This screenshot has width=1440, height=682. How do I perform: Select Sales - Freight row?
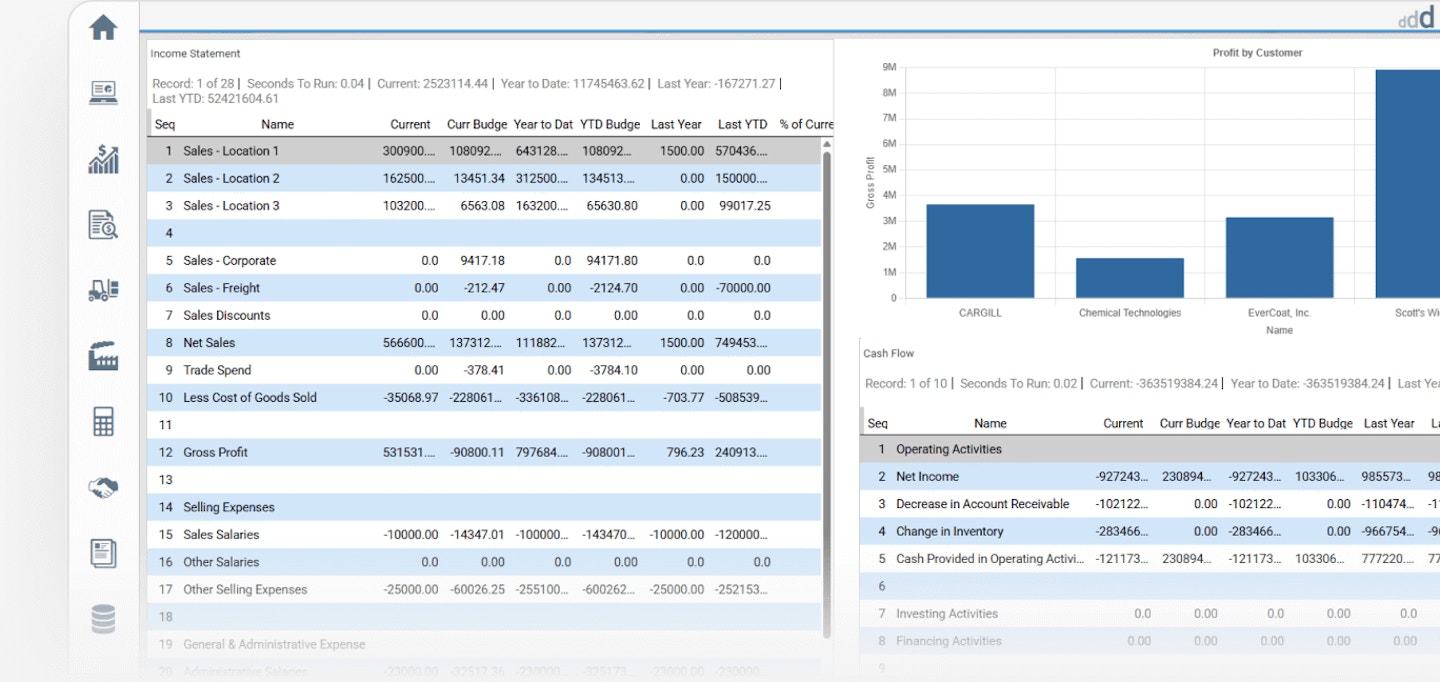[x=484, y=288]
